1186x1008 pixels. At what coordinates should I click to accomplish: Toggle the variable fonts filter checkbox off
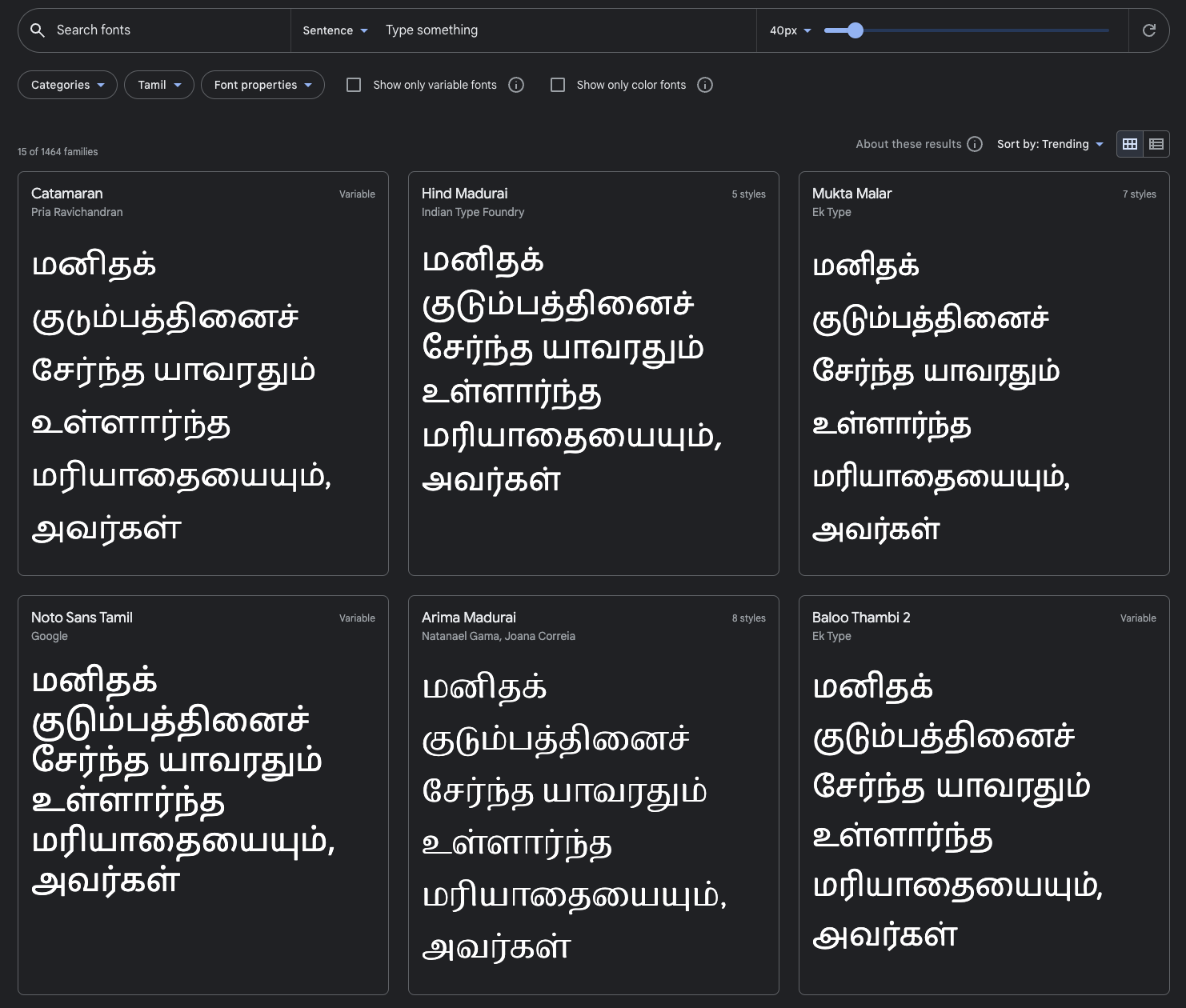point(353,84)
